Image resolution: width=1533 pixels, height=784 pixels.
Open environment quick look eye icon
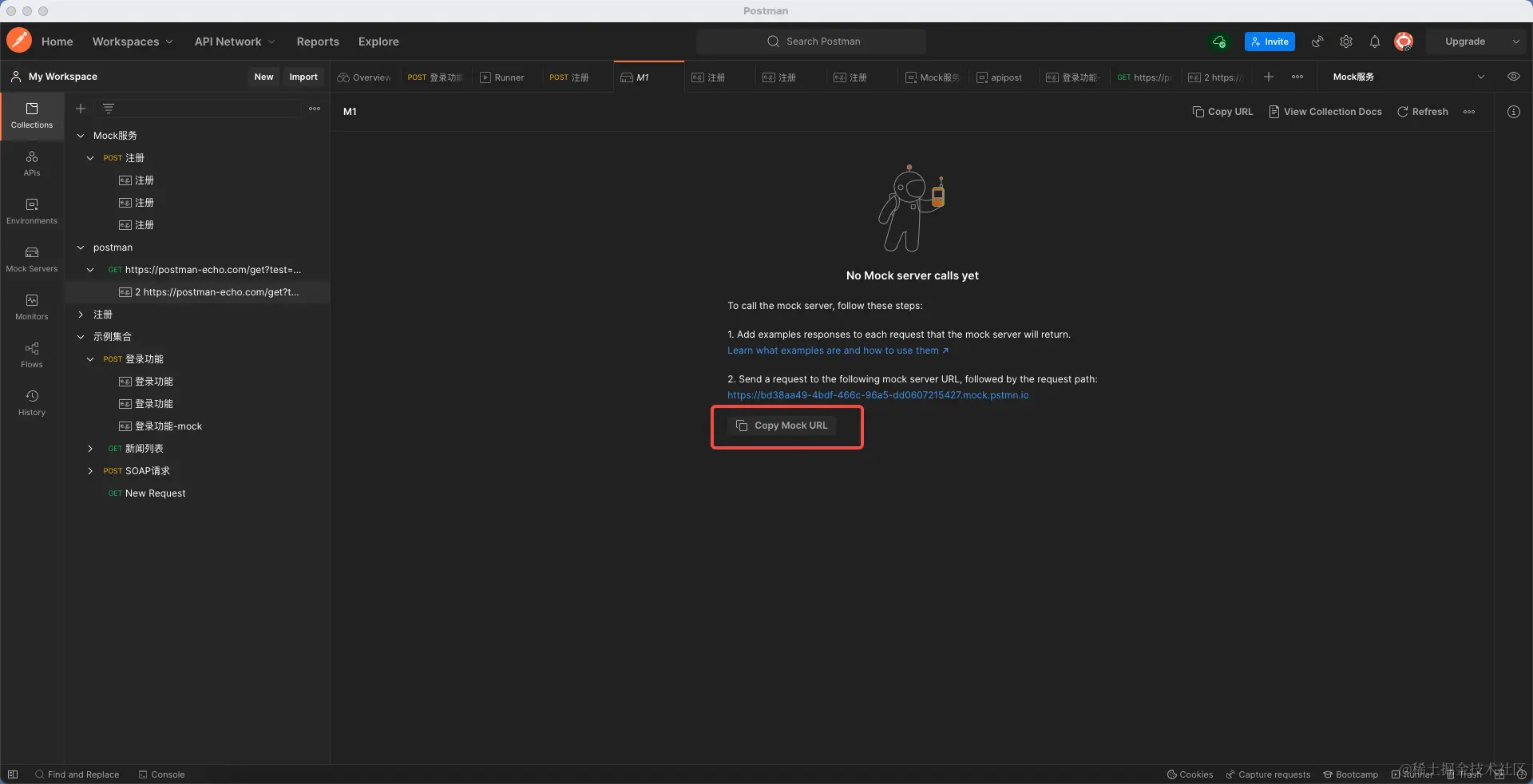pyautogui.click(x=1513, y=77)
